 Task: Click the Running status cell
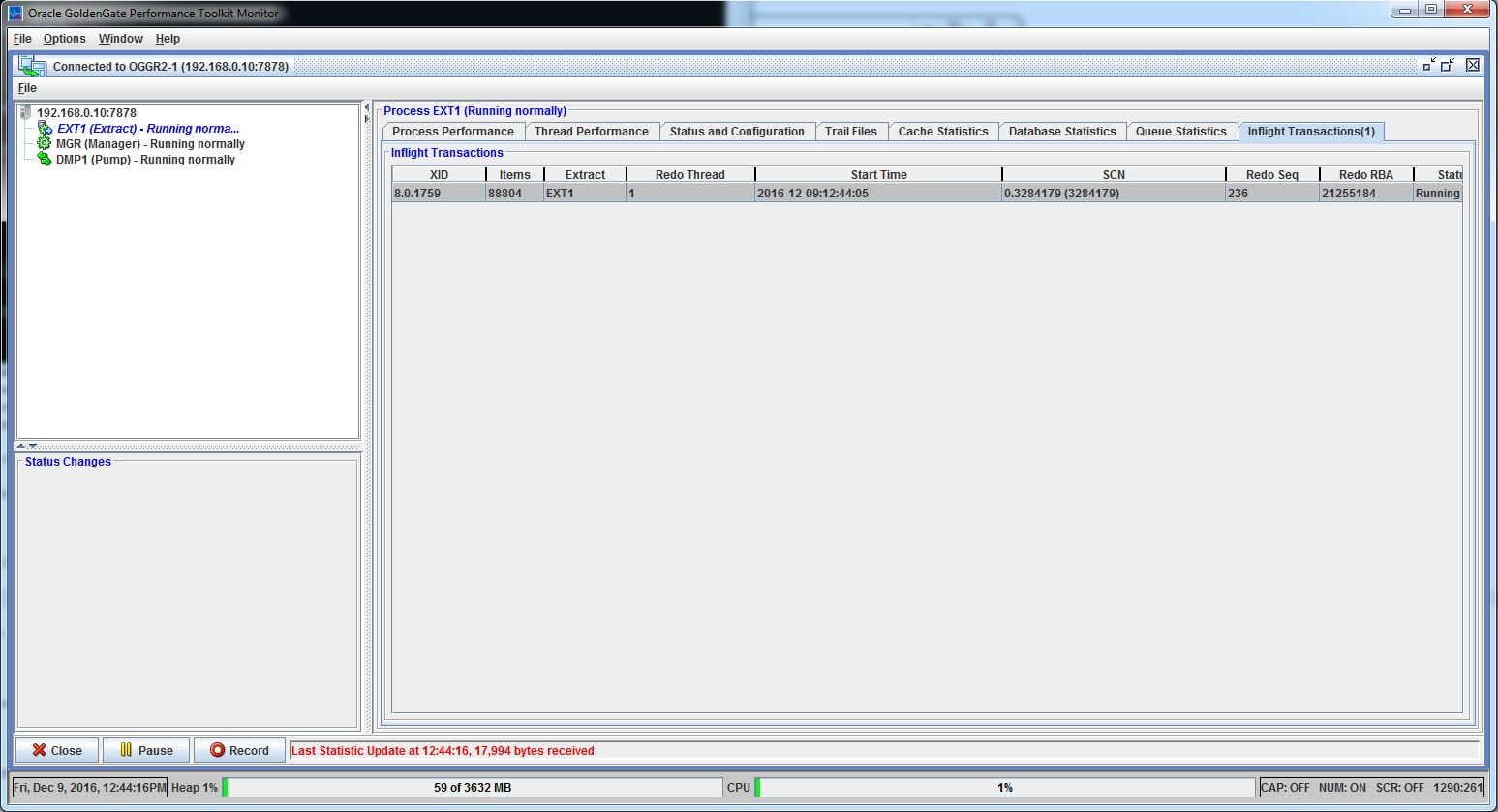pos(1438,194)
